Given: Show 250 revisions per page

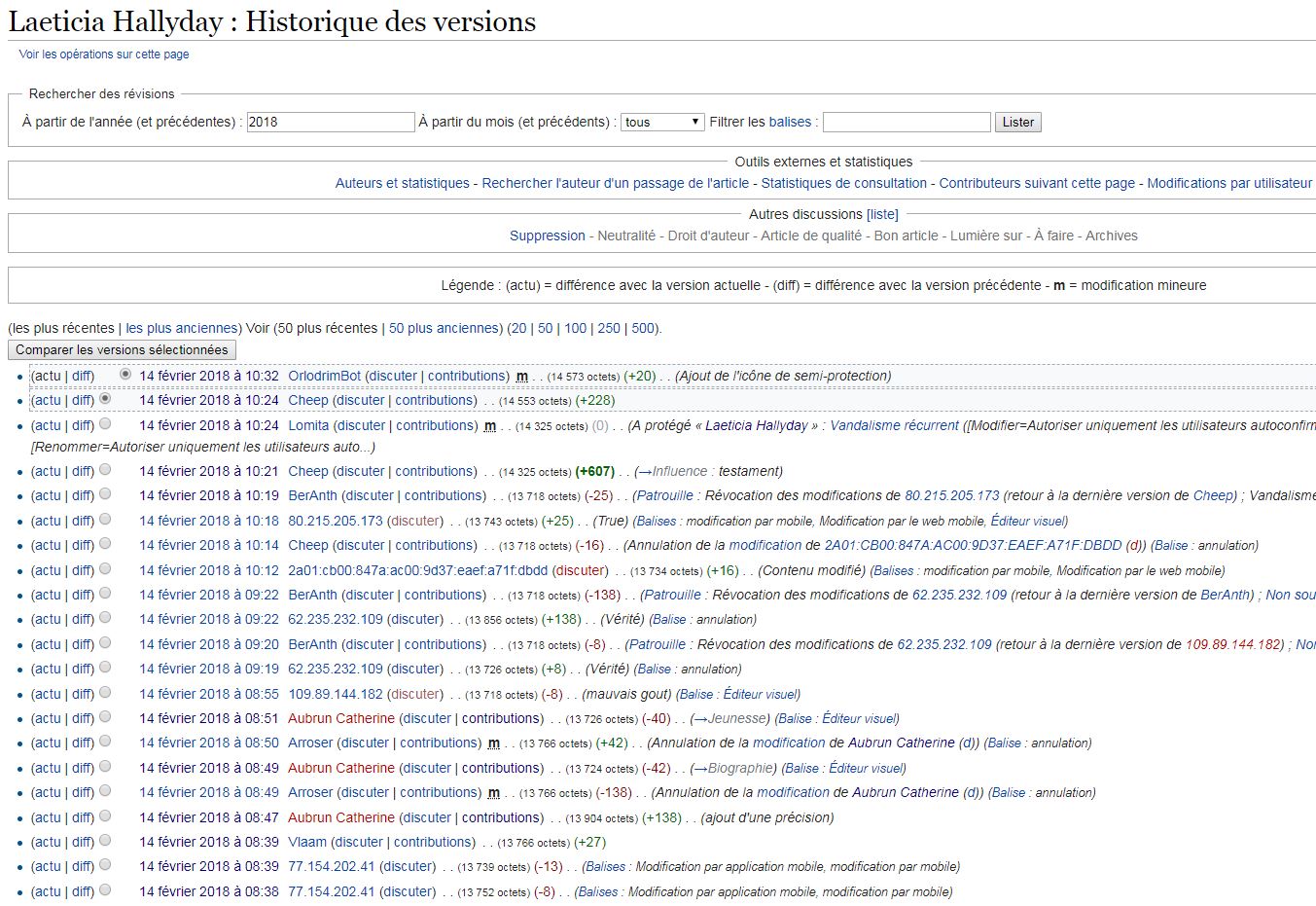Looking at the screenshot, I should 609,328.
